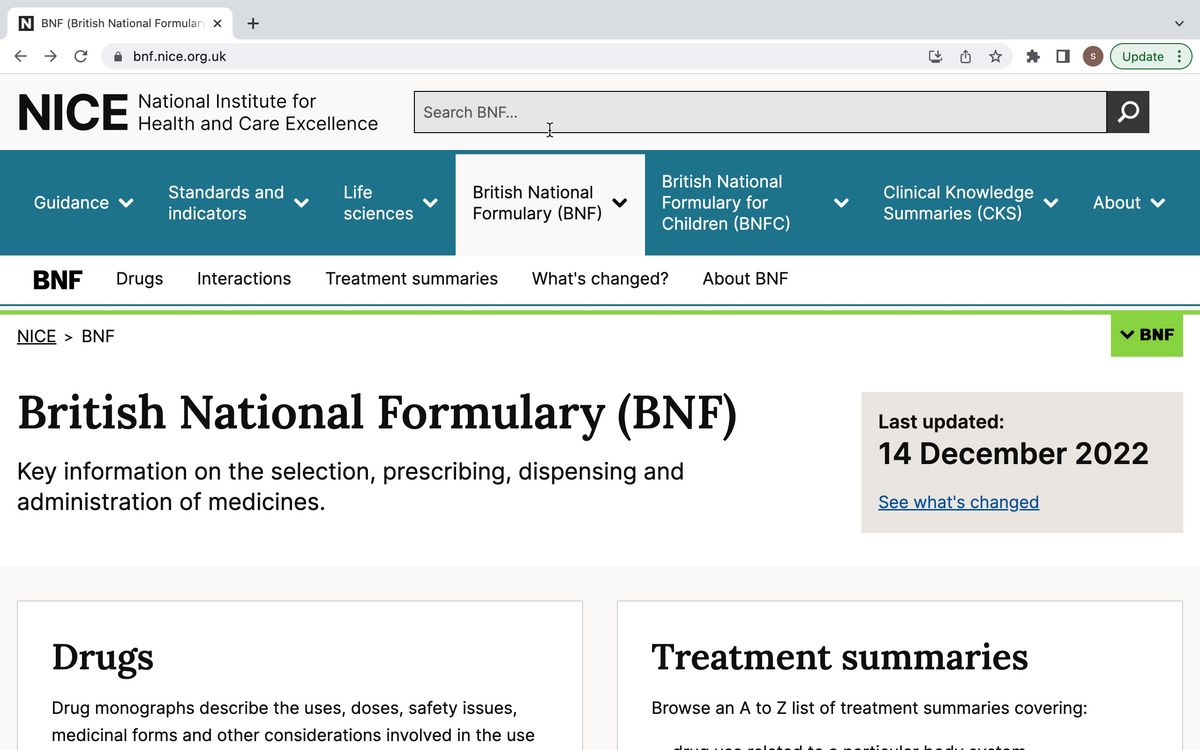Image resolution: width=1200 pixels, height=750 pixels.
Task: Expand the green BNF section dropdown
Action: click(x=1147, y=335)
